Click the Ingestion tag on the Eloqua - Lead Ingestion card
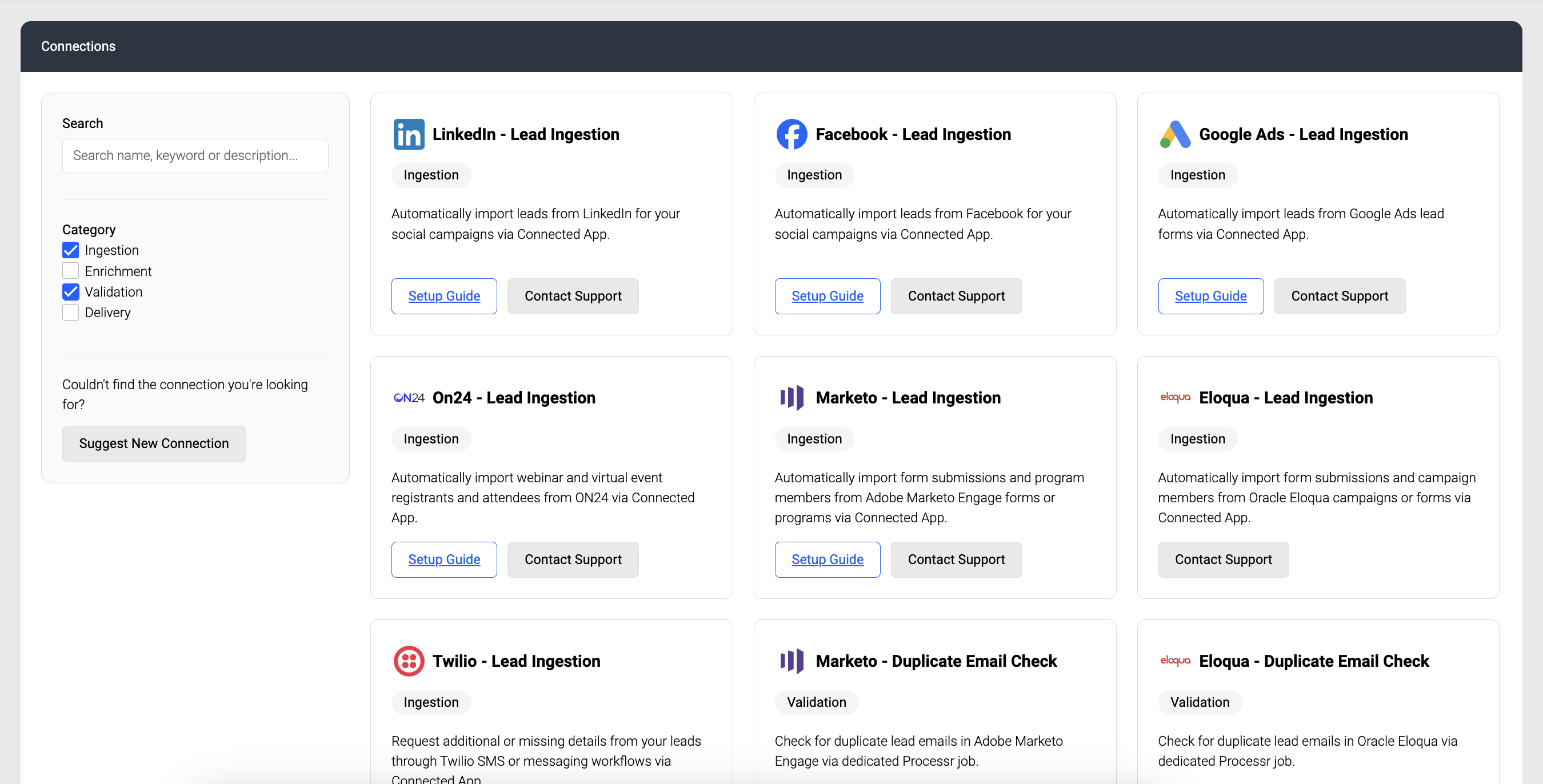 [x=1198, y=439]
